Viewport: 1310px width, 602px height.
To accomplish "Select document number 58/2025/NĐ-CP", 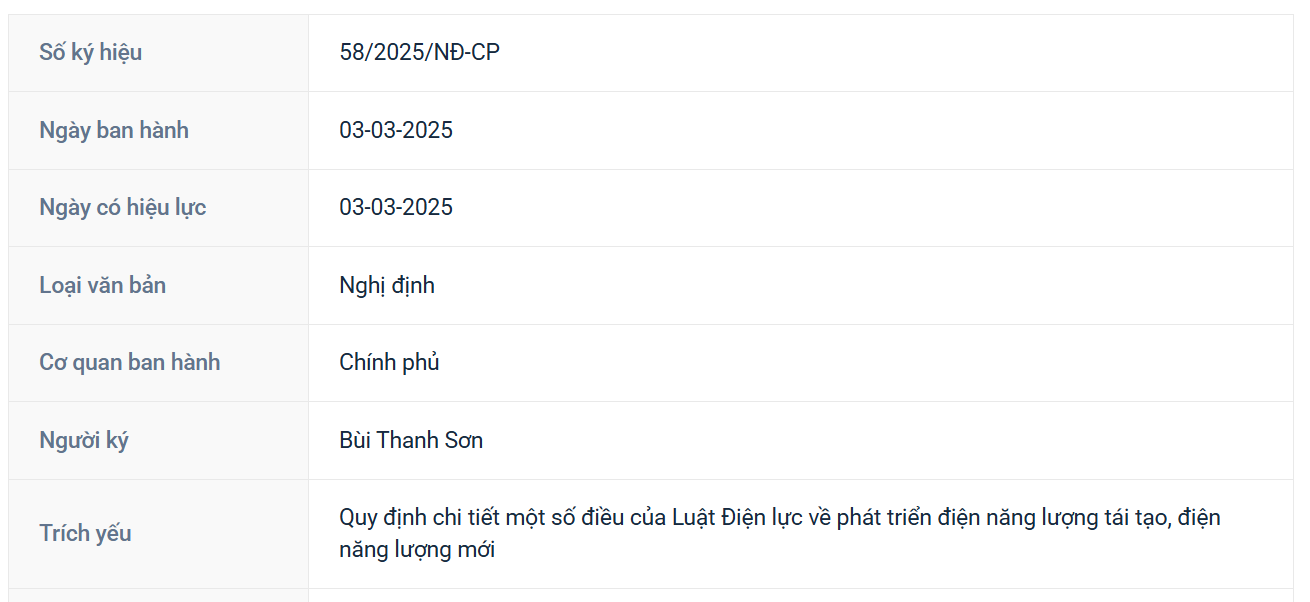I will pos(419,52).
